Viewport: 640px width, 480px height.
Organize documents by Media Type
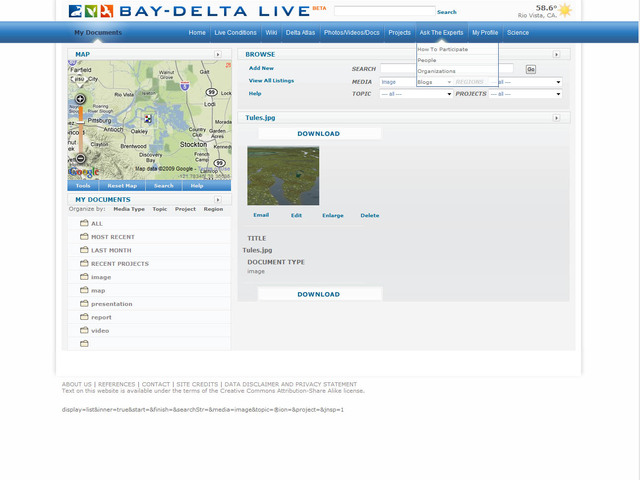pyautogui.click(x=129, y=209)
